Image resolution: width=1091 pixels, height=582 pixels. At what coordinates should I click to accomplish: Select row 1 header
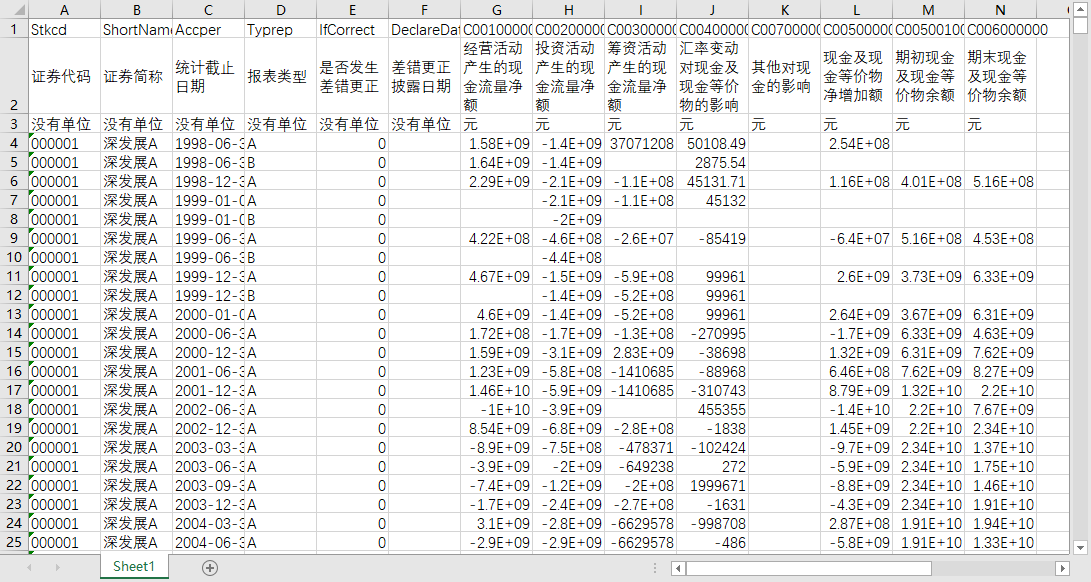pos(14,29)
